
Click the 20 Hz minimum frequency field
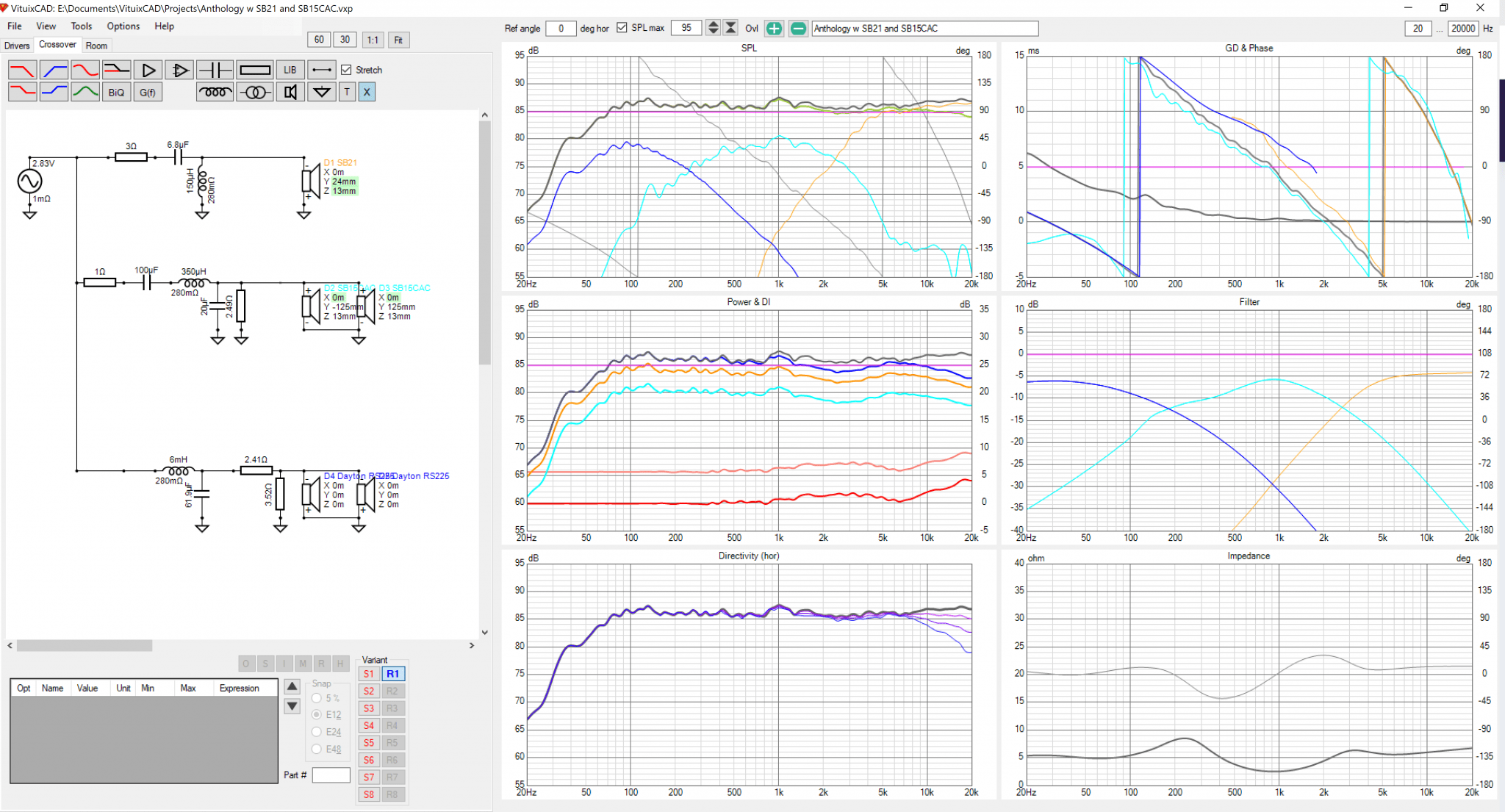(x=1418, y=28)
